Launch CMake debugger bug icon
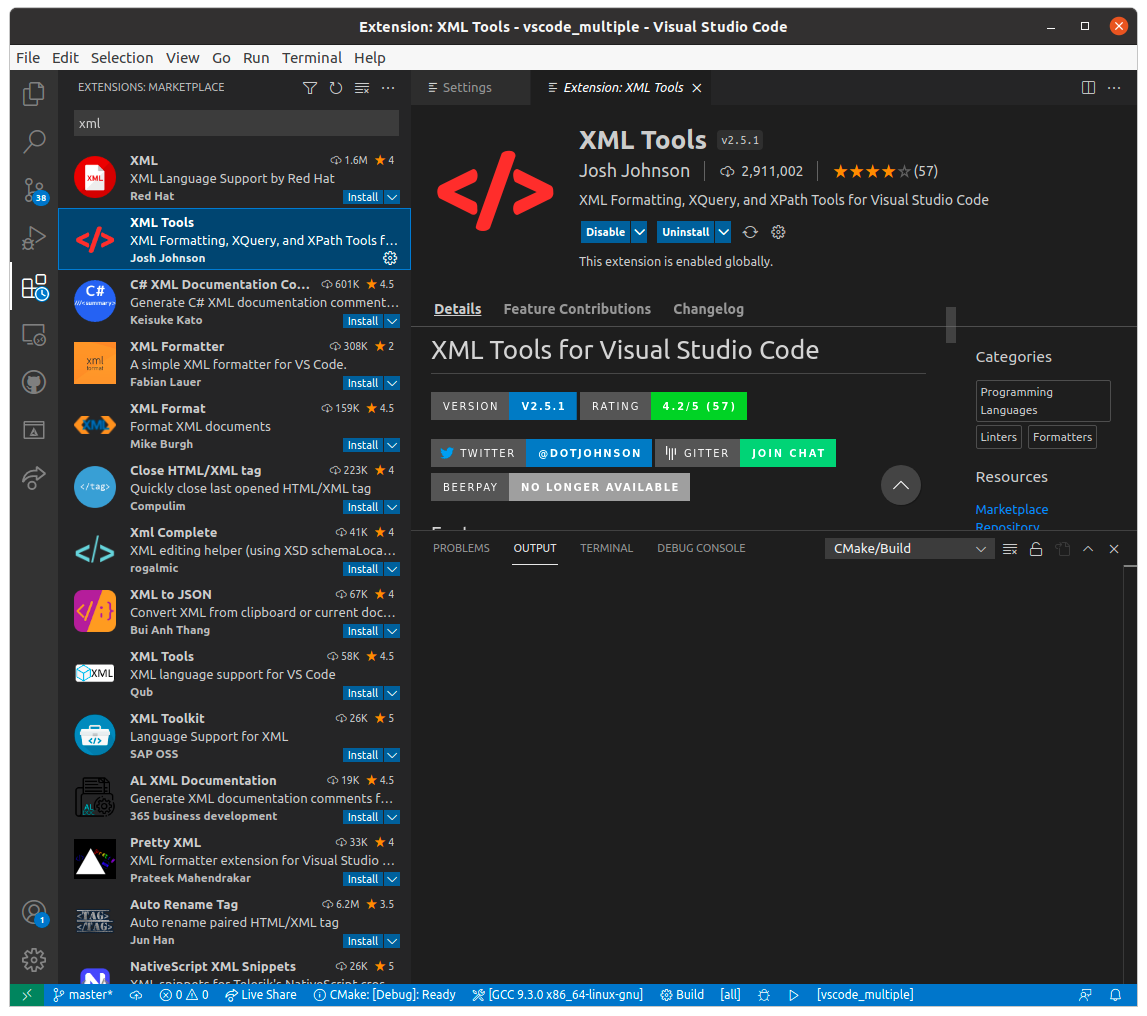 pos(764,995)
